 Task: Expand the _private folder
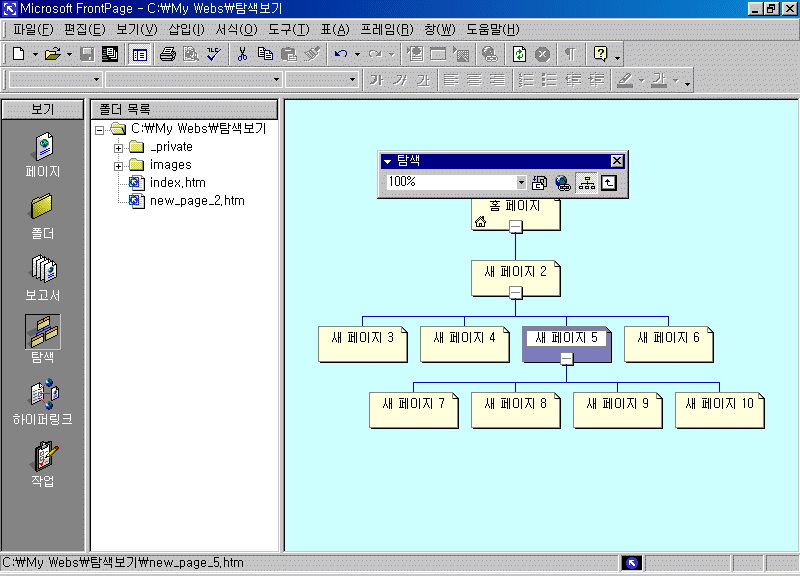pyautogui.click(x=118, y=148)
